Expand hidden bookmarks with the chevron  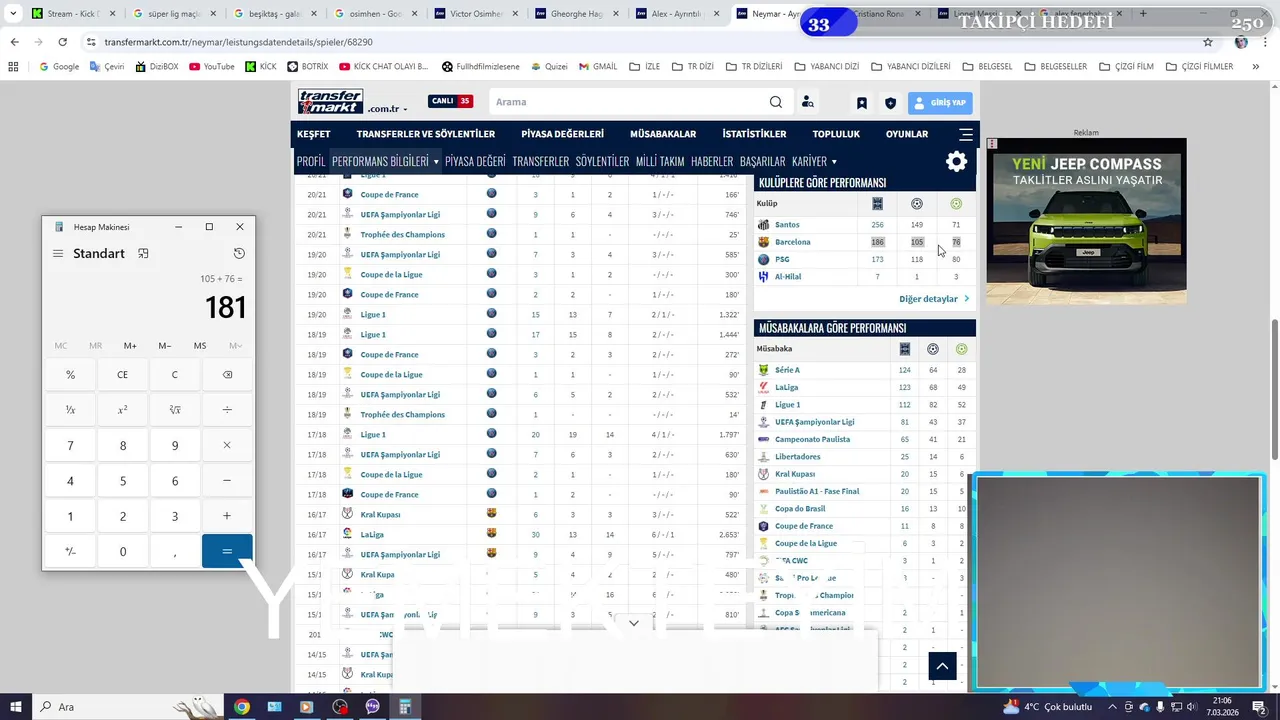click(x=1255, y=67)
